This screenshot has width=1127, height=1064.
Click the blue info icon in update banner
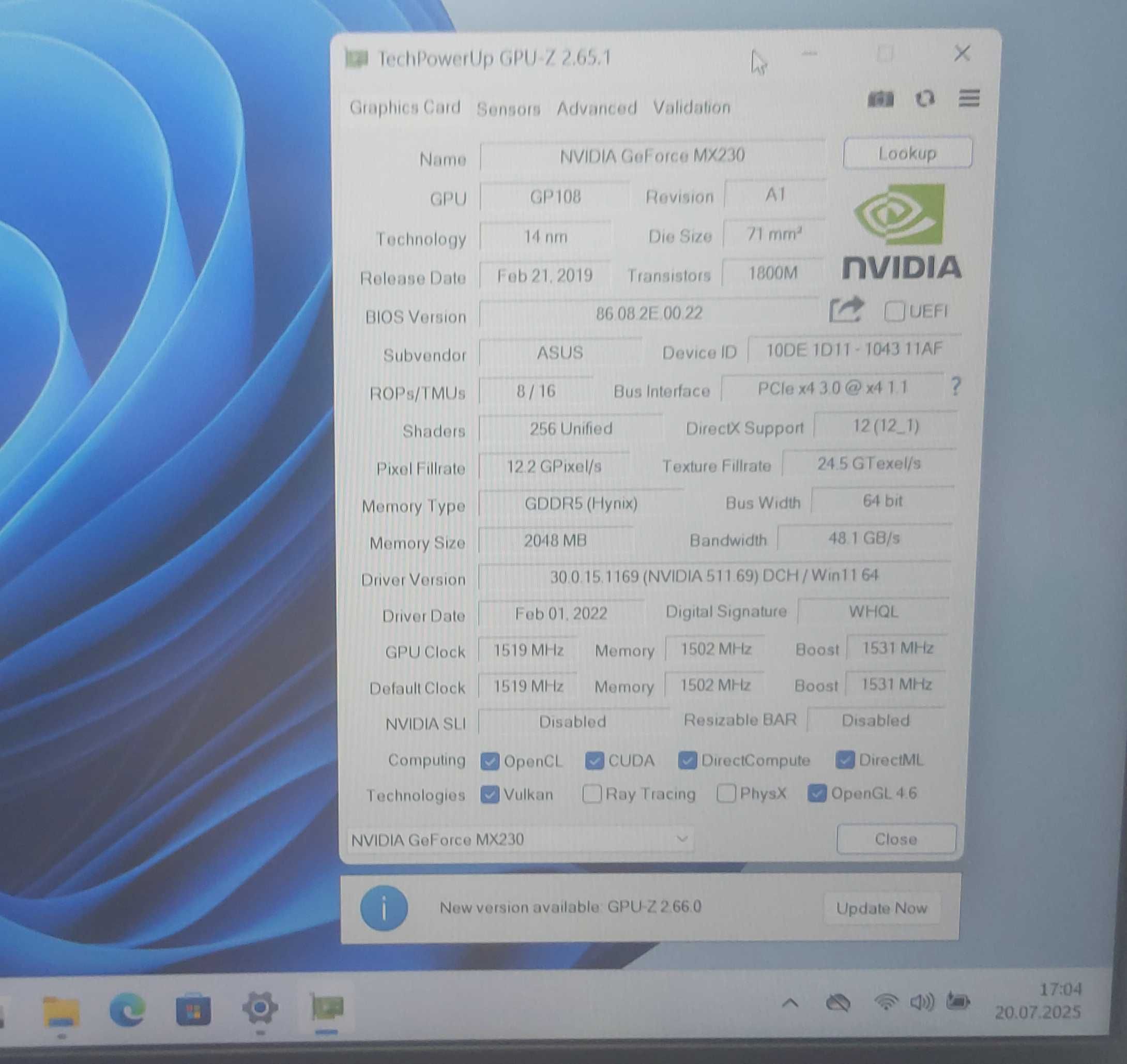point(384,908)
